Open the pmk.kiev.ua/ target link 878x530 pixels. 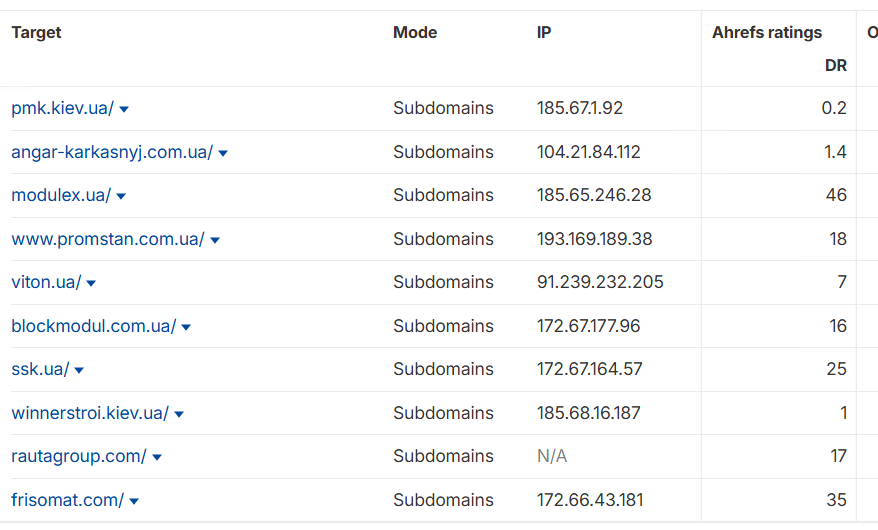63,108
